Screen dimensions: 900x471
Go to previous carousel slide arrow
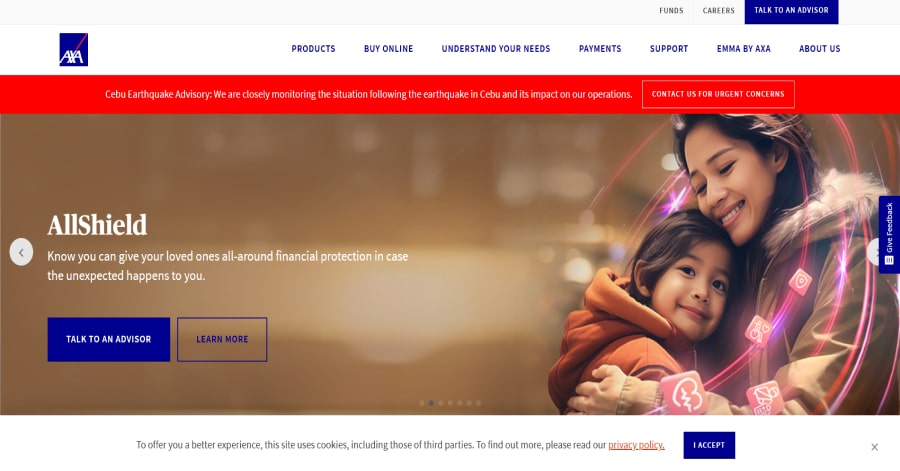(21, 252)
